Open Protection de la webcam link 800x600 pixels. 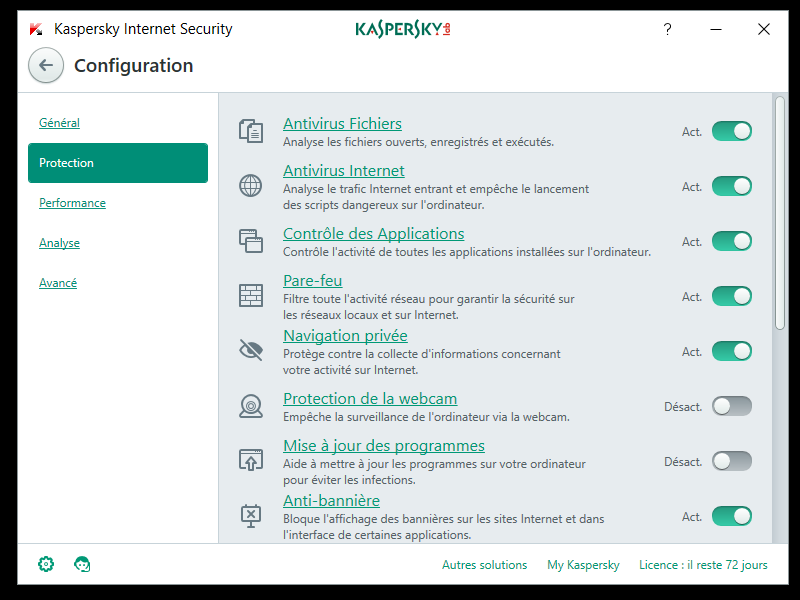tap(370, 398)
